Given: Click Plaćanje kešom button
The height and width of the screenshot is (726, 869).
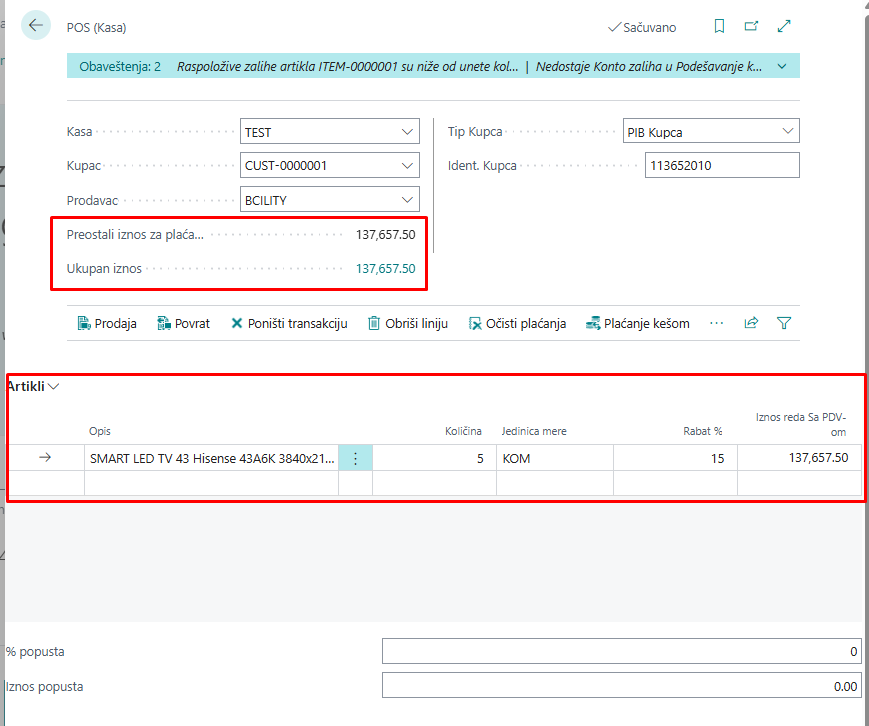Looking at the screenshot, I should pyautogui.click(x=637, y=323).
